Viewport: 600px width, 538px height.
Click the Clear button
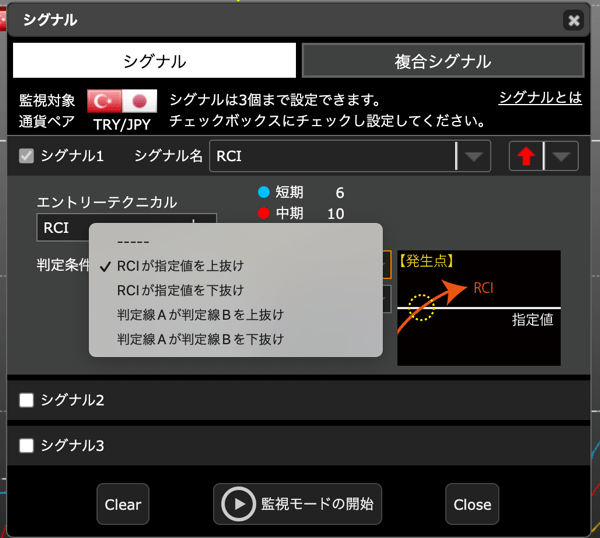tap(123, 504)
